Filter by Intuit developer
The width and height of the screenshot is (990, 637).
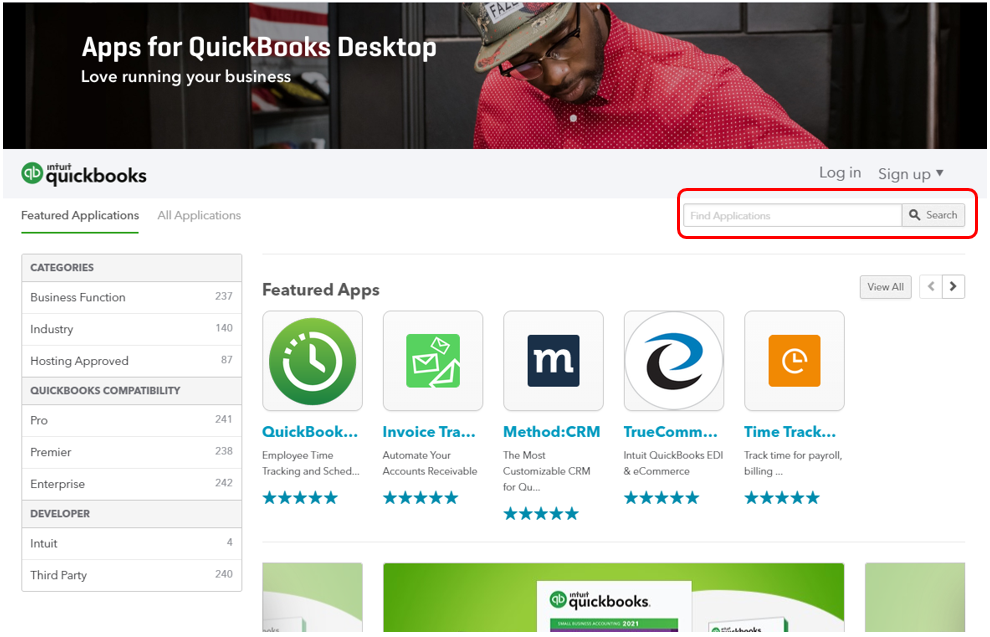click(131, 544)
